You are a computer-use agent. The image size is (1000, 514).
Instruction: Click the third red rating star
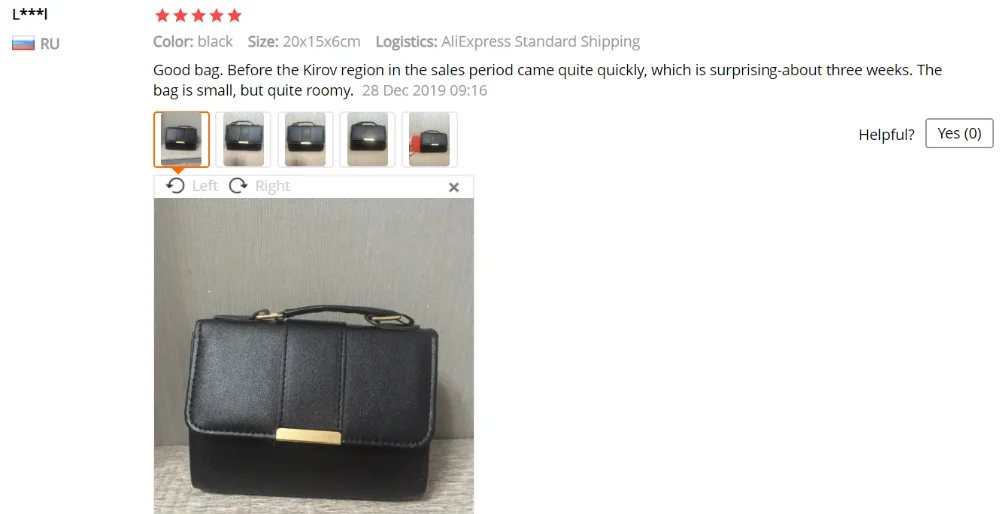[x=198, y=15]
